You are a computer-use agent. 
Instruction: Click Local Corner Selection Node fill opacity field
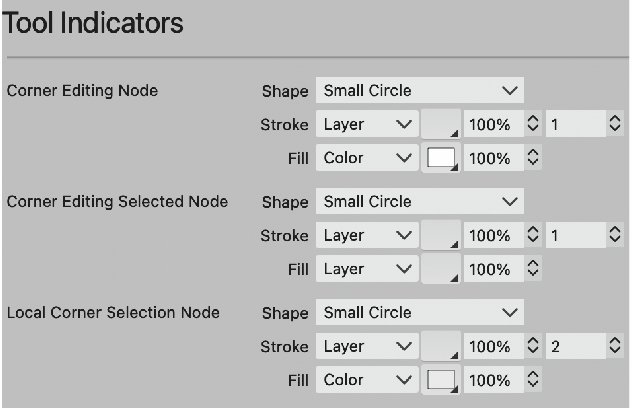click(x=494, y=380)
